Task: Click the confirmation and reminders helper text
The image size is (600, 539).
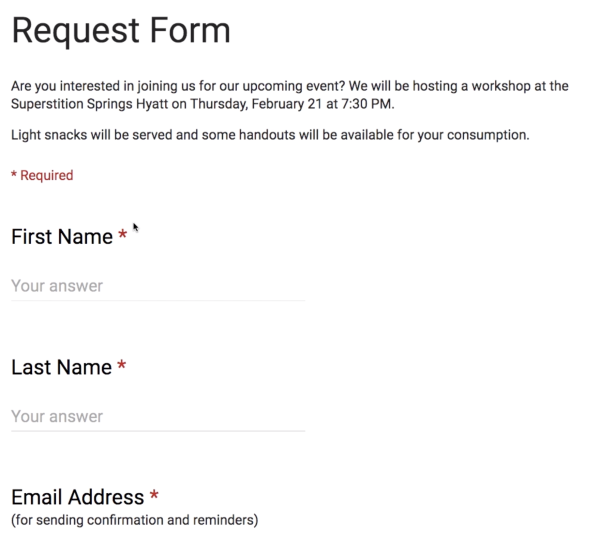Action: point(135,520)
